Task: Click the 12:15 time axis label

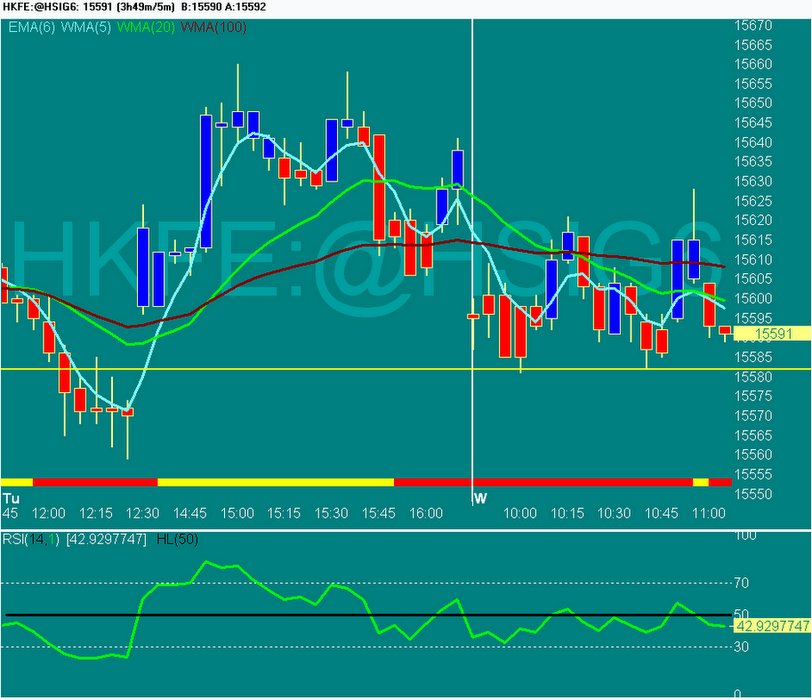Action: pos(96,514)
